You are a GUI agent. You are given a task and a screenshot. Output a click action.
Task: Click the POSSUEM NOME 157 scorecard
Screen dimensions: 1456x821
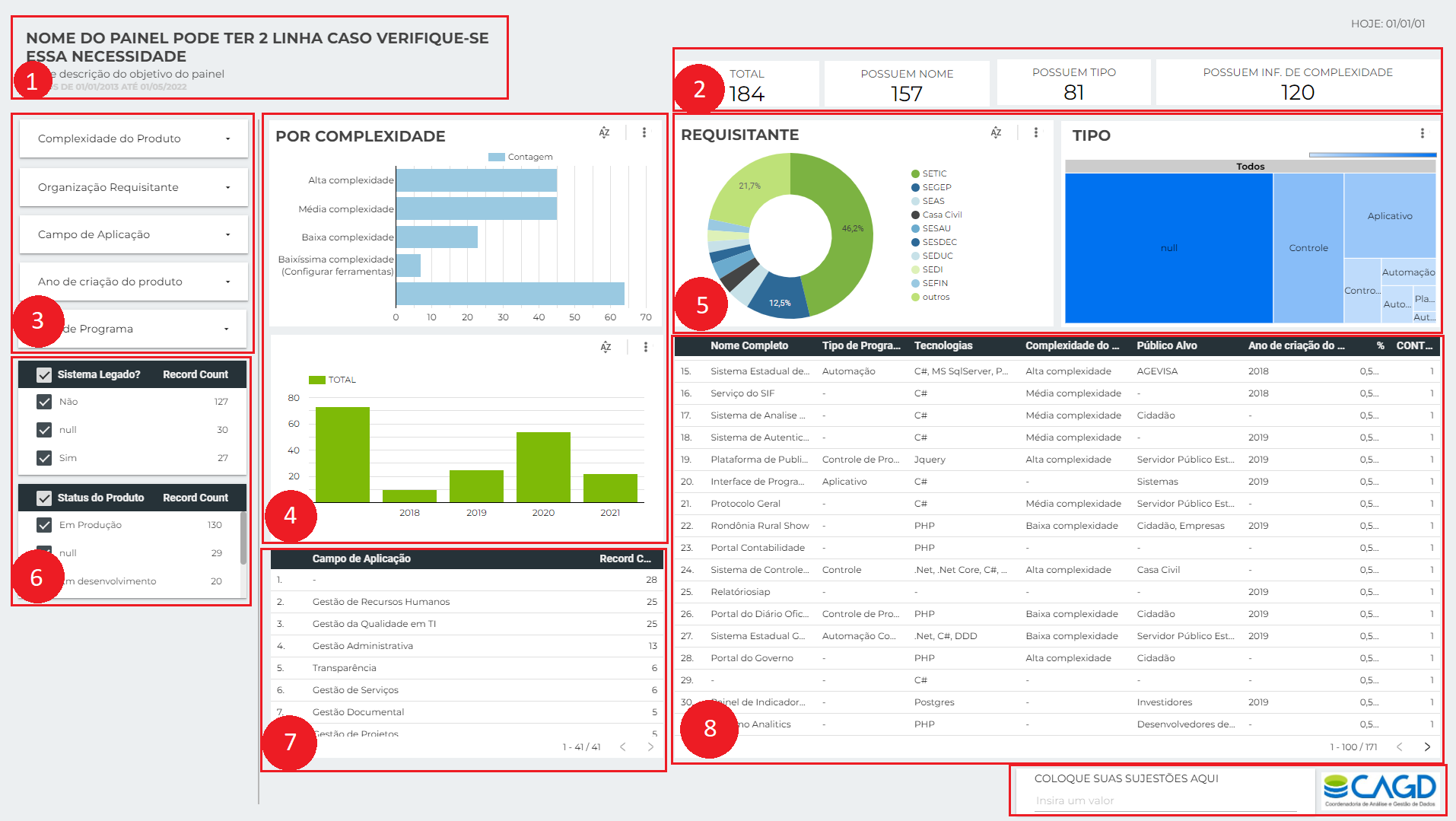[907, 84]
